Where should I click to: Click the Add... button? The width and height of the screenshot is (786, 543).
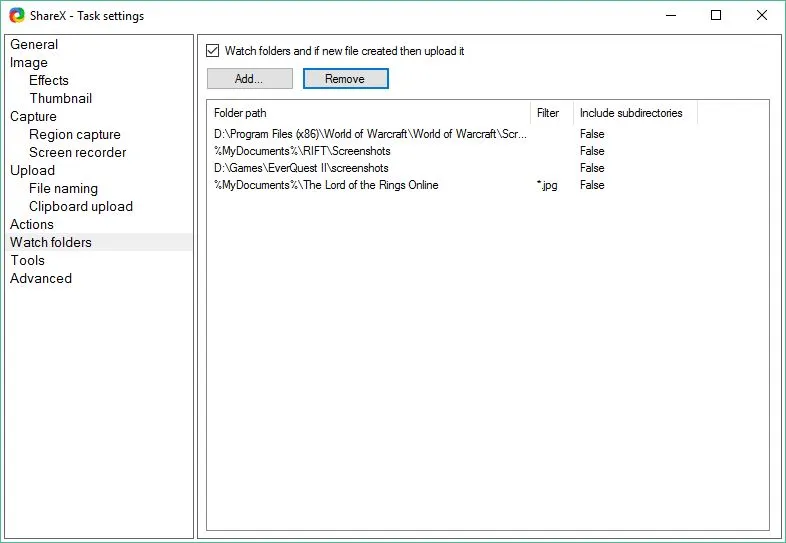(250, 79)
